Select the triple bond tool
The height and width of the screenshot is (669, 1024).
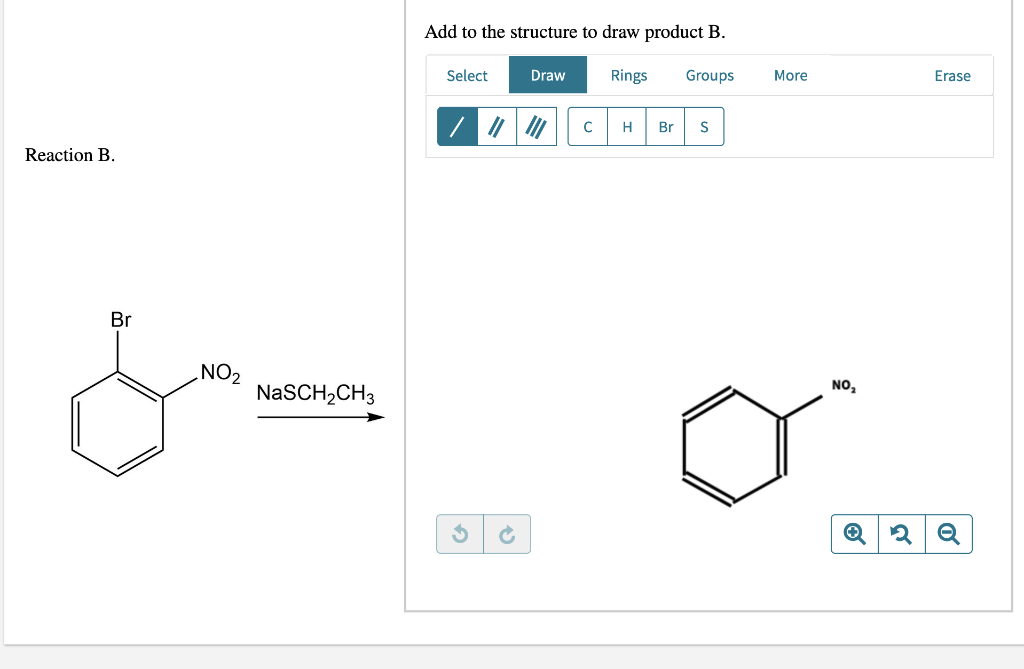[x=534, y=126]
